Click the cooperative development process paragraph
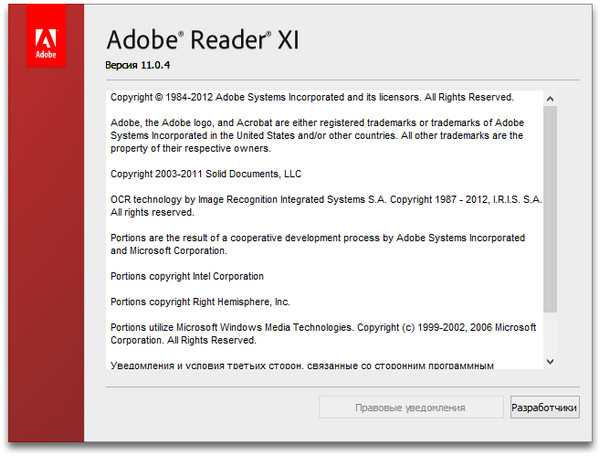This screenshot has width=600, height=456. pyautogui.click(x=316, y=244)
